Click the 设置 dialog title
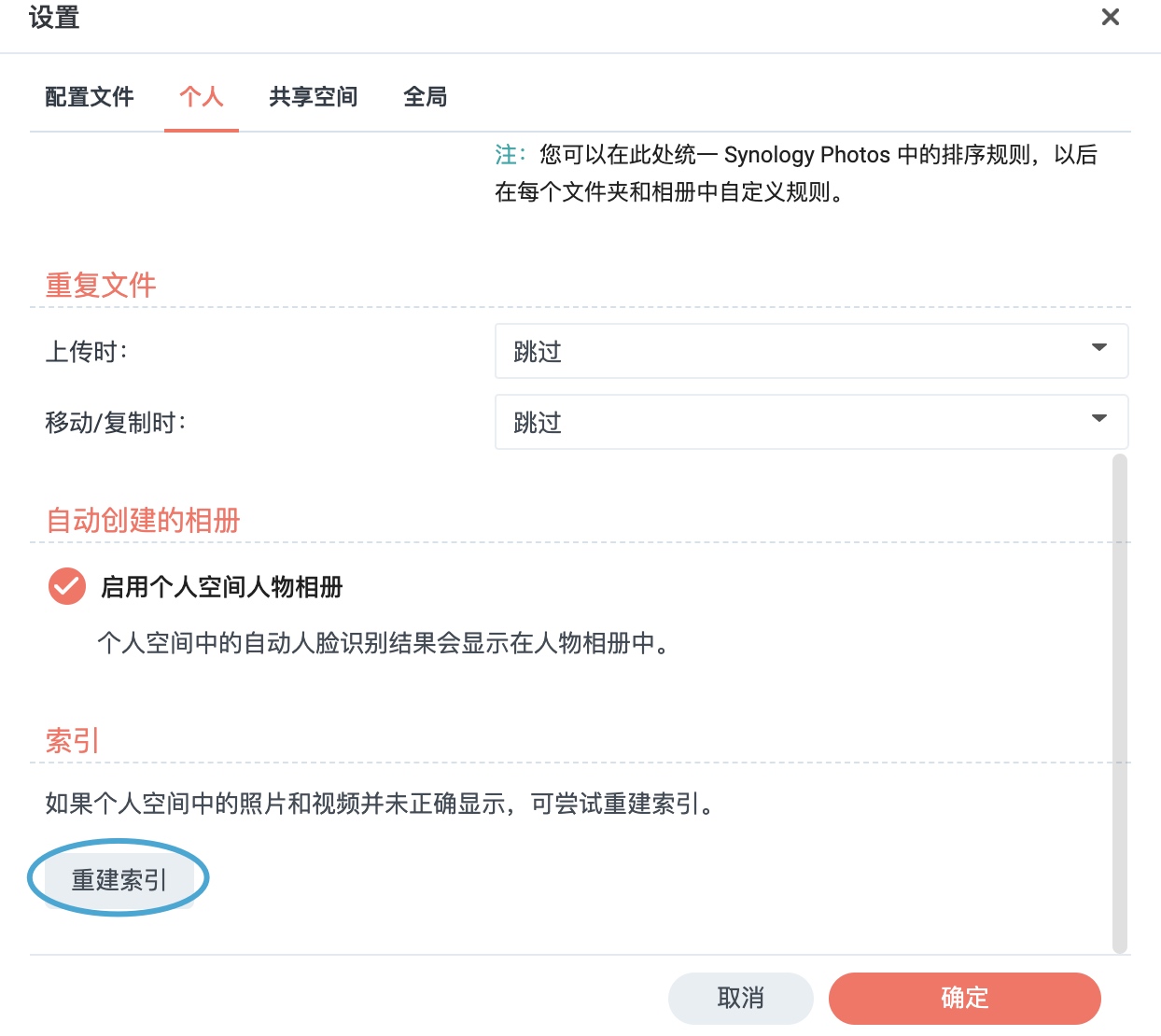Screen dimensions: 1161x1036 (x=54, y=17)
